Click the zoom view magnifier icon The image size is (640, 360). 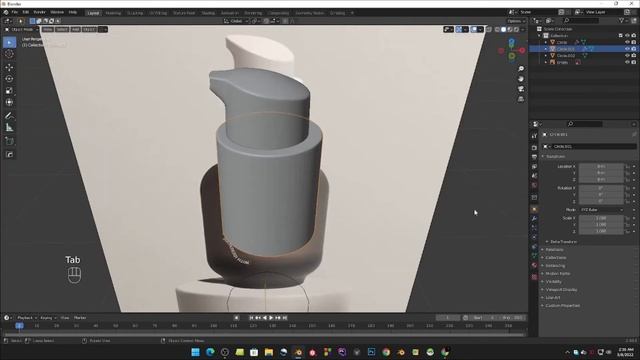521,69
